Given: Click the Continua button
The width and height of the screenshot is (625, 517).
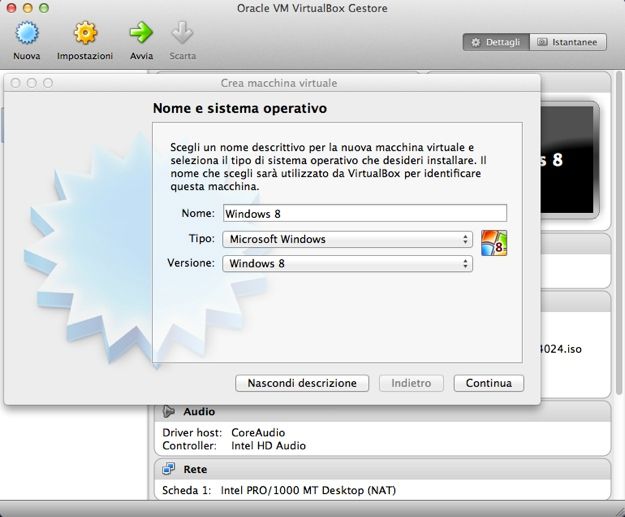Looking at the screenshot, I should coord(489,383).
